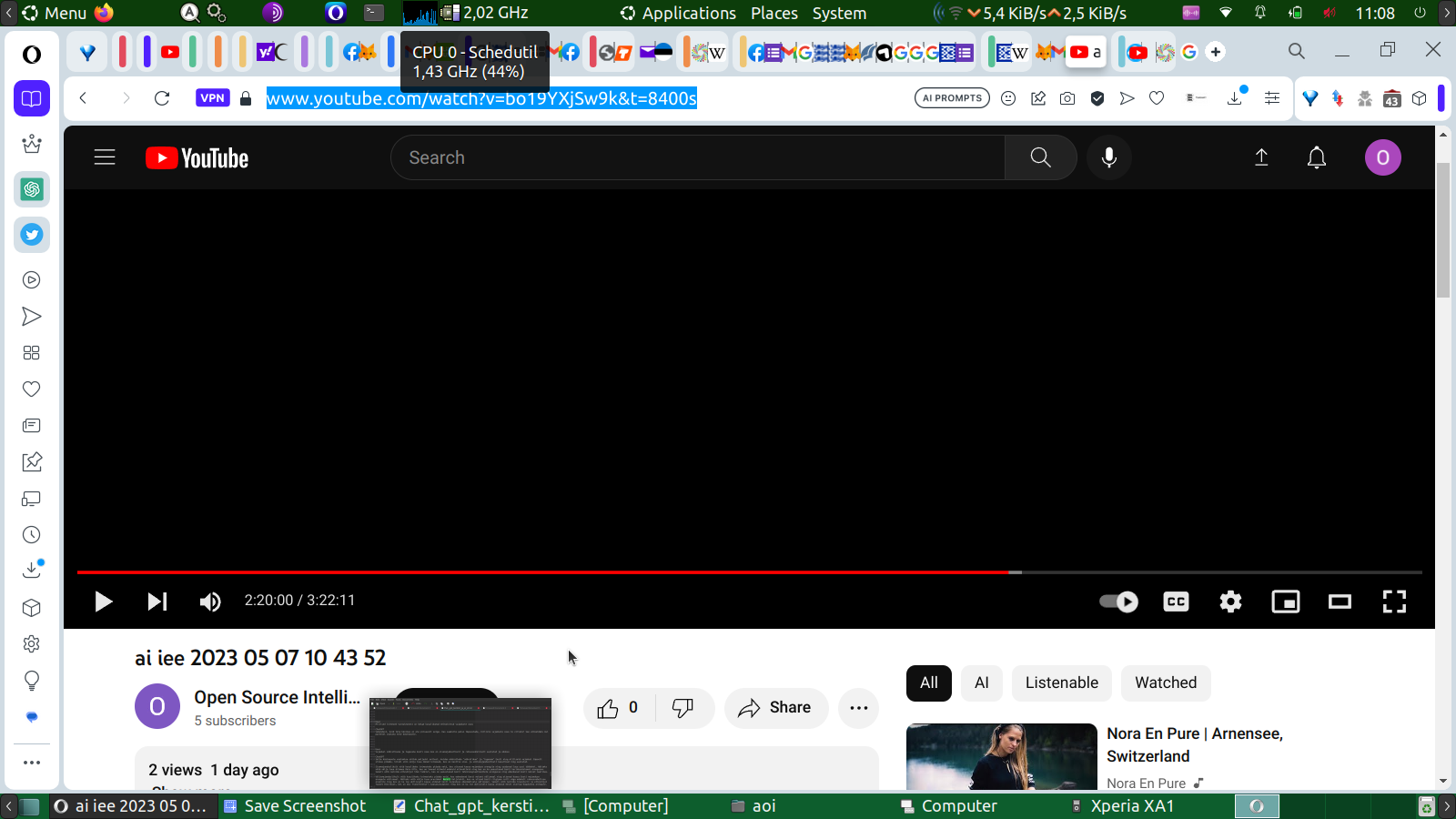Search open tabs with magnifier icon
Image resolution: width=1456 pixels, height=819 pixels.
pyautogui.click(x=1297, y=52)
